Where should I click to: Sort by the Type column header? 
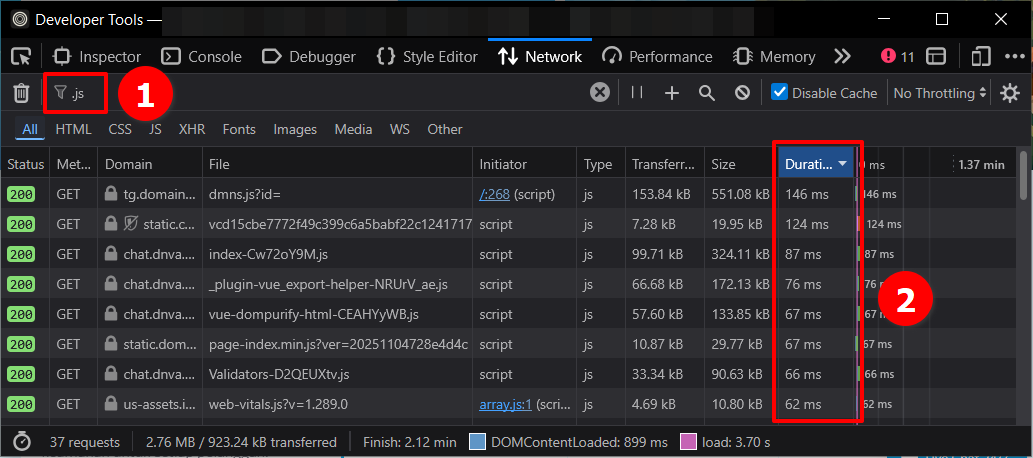[601, 164]
